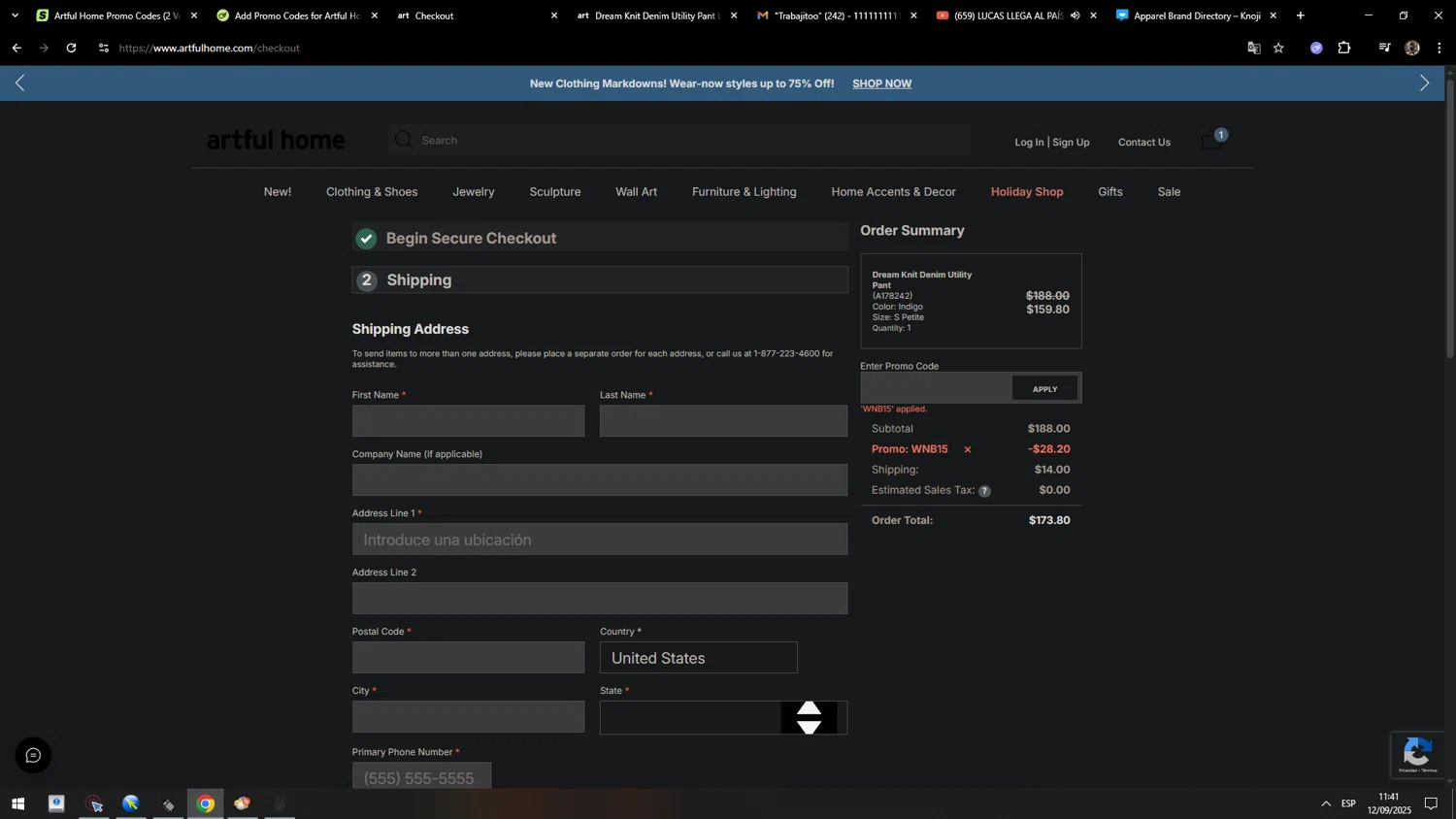Switch to Apparel Brand Directory Knoji tab
The width and height of the screenshot is (1456, 819).
coord(1197,16)
